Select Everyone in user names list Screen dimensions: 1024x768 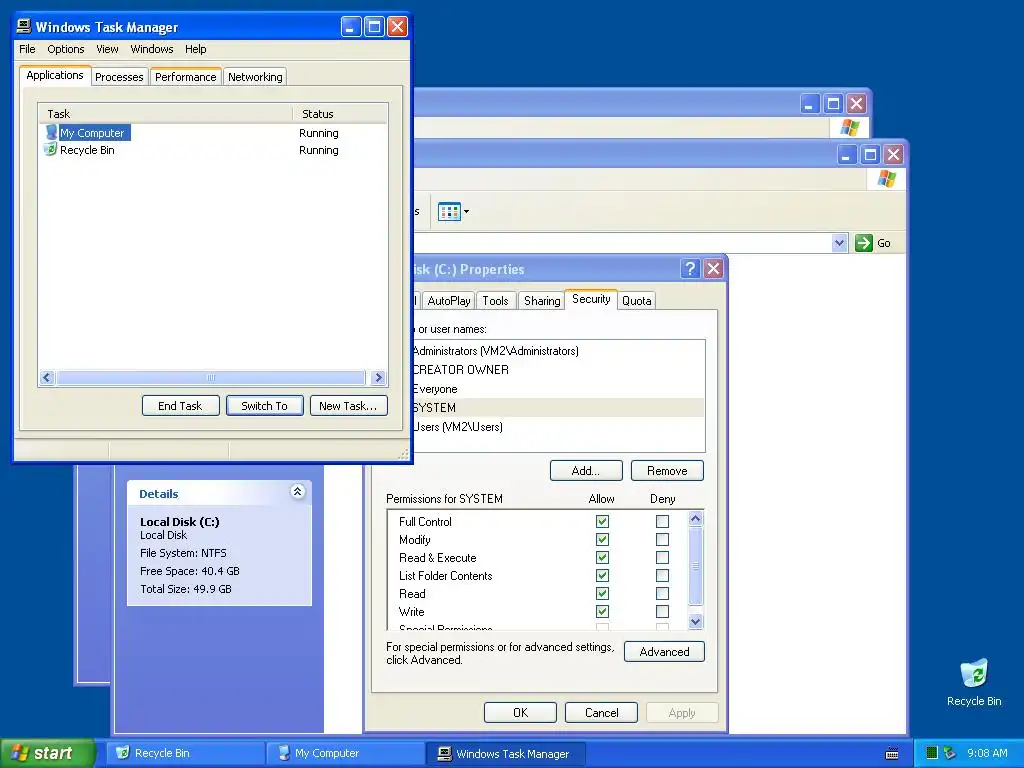(x=558, y=389)
